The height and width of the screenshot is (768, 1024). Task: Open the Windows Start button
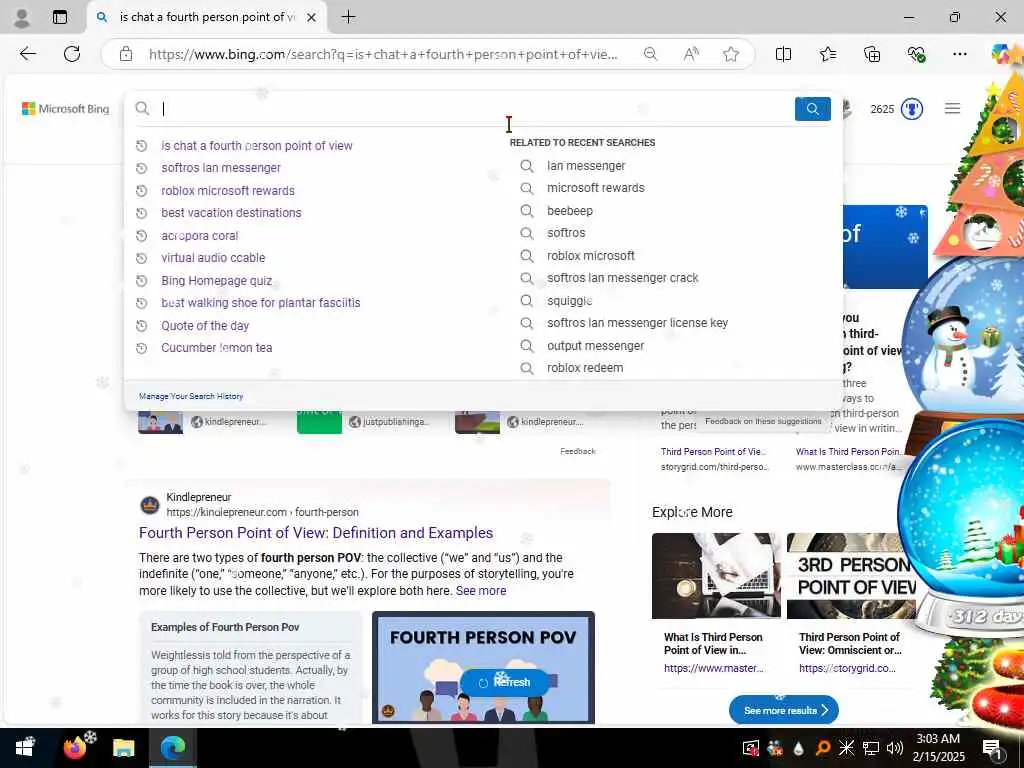click(x=25, y=748)
